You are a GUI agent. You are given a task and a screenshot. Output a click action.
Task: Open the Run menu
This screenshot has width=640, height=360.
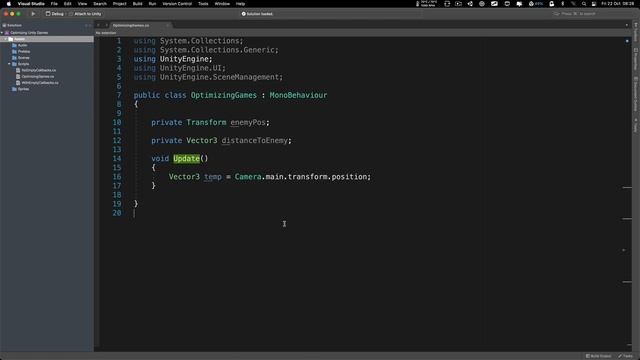click(152, 4)
